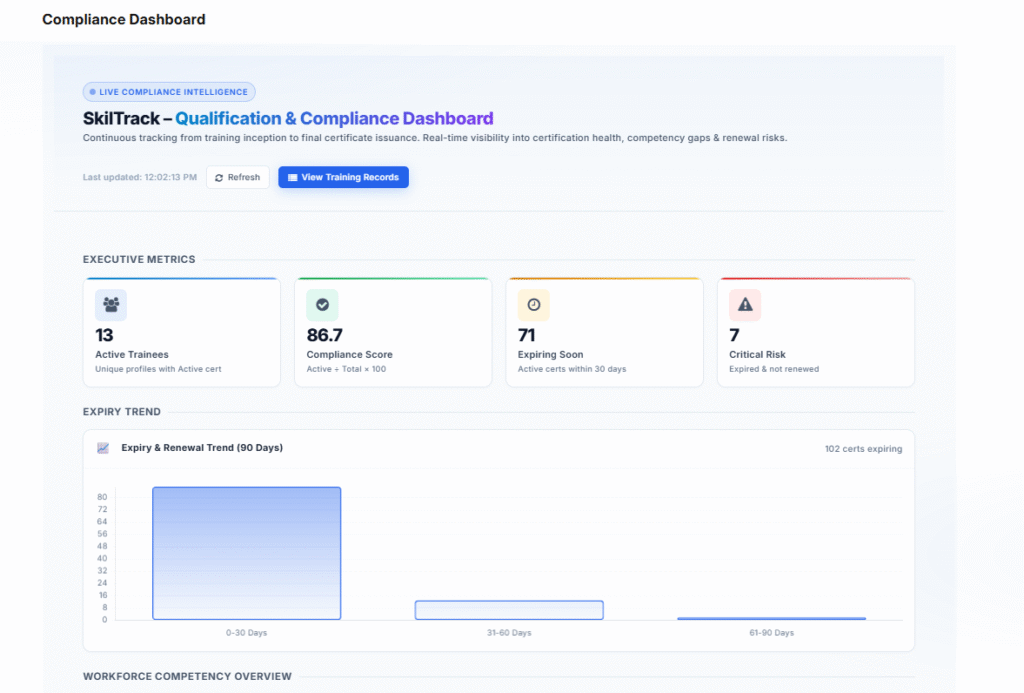Screen dimensions: 1024x693
Task: Select the 31-60 Days bar
Action: (509, 610)
